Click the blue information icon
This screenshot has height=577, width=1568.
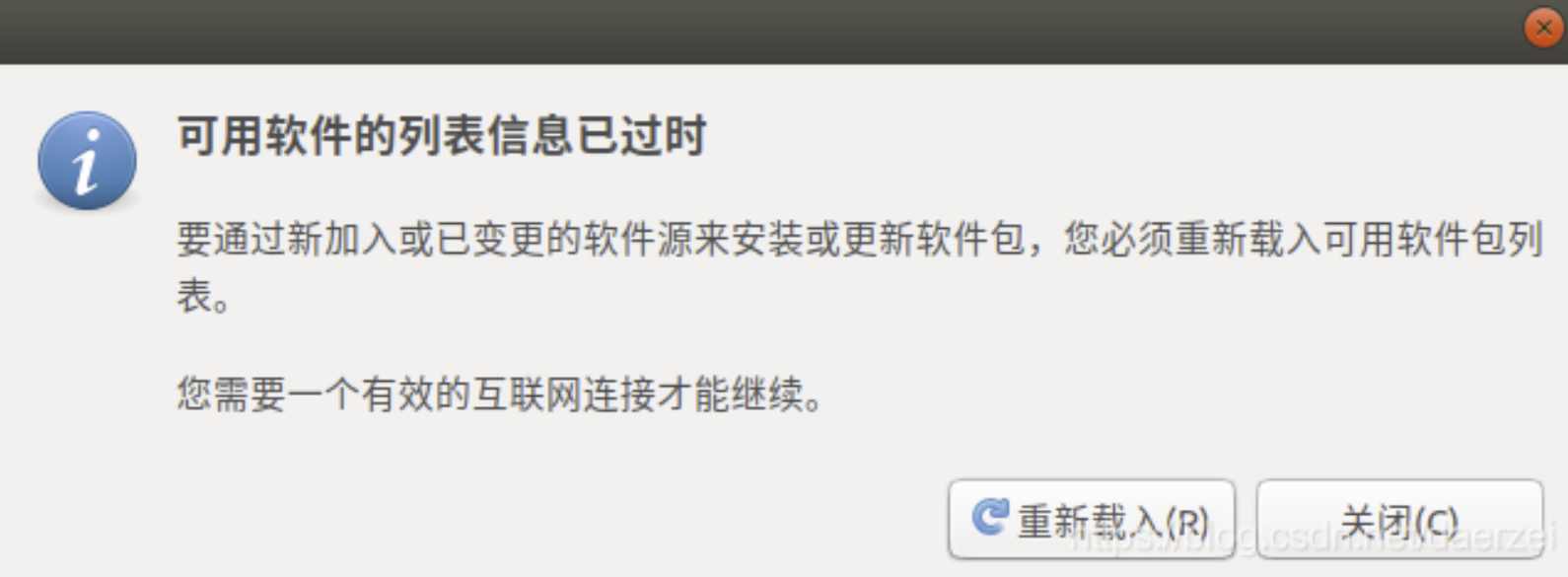[87, 160]
